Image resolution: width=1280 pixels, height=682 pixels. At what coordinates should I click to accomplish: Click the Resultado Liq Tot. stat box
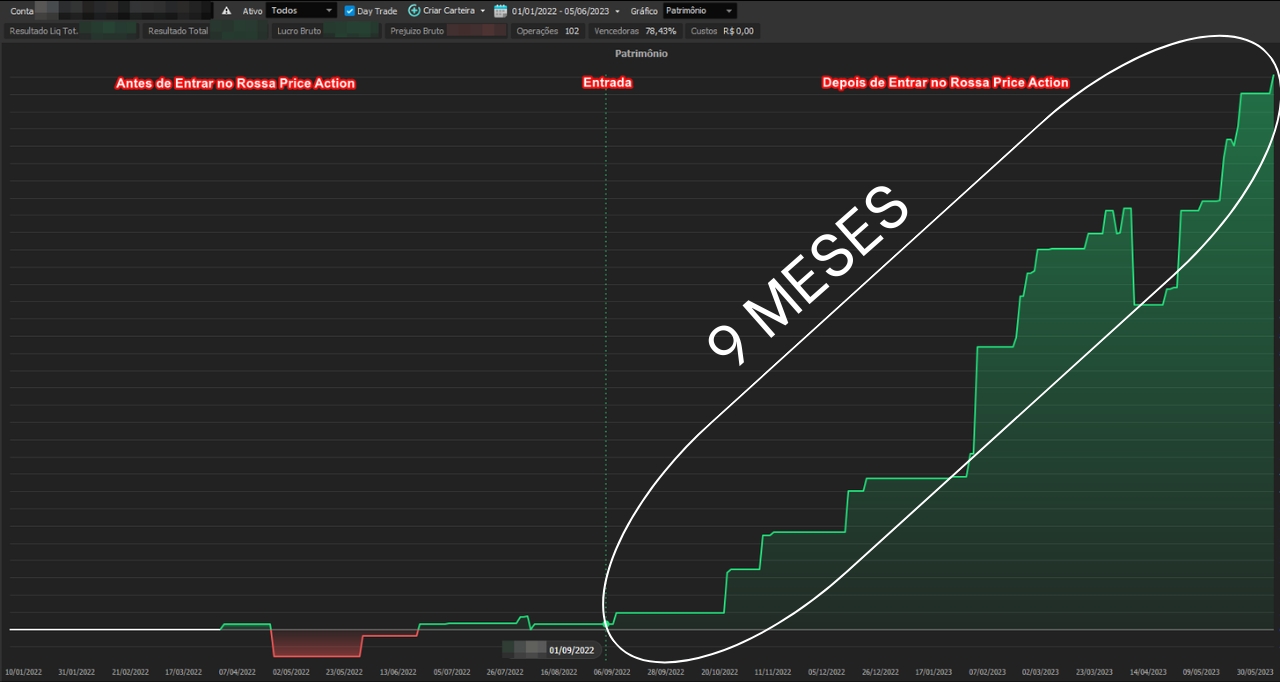[71, 31]
